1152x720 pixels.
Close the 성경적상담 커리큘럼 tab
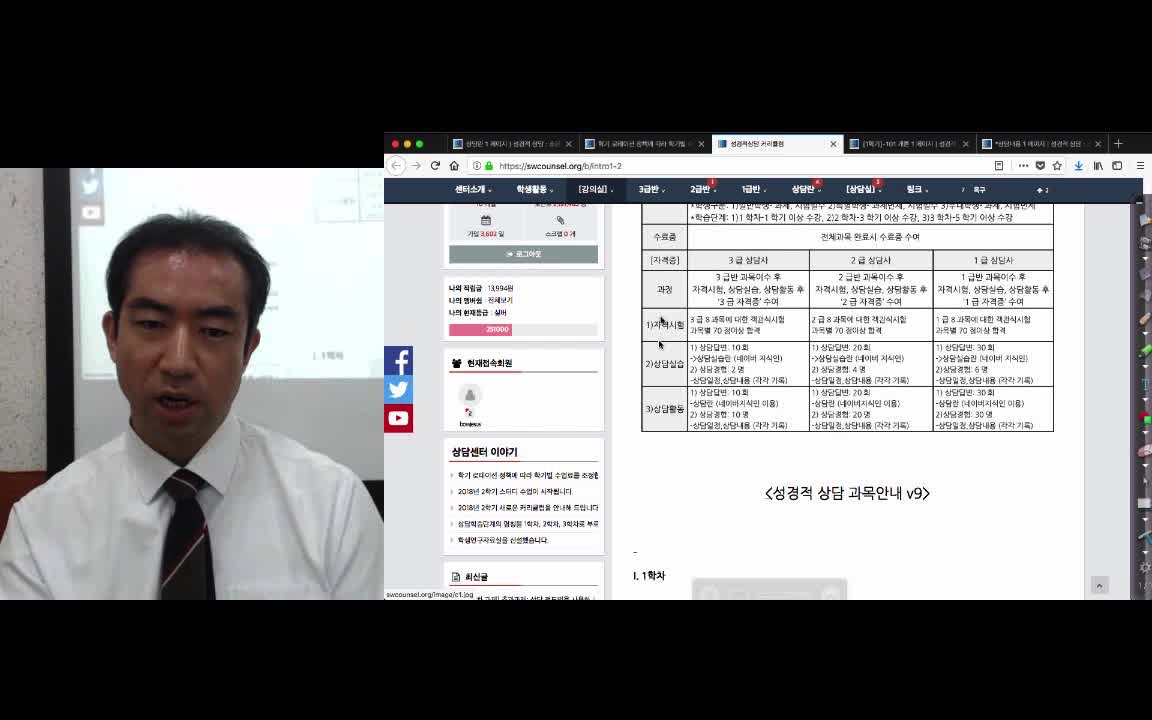[x=833, y=144]
